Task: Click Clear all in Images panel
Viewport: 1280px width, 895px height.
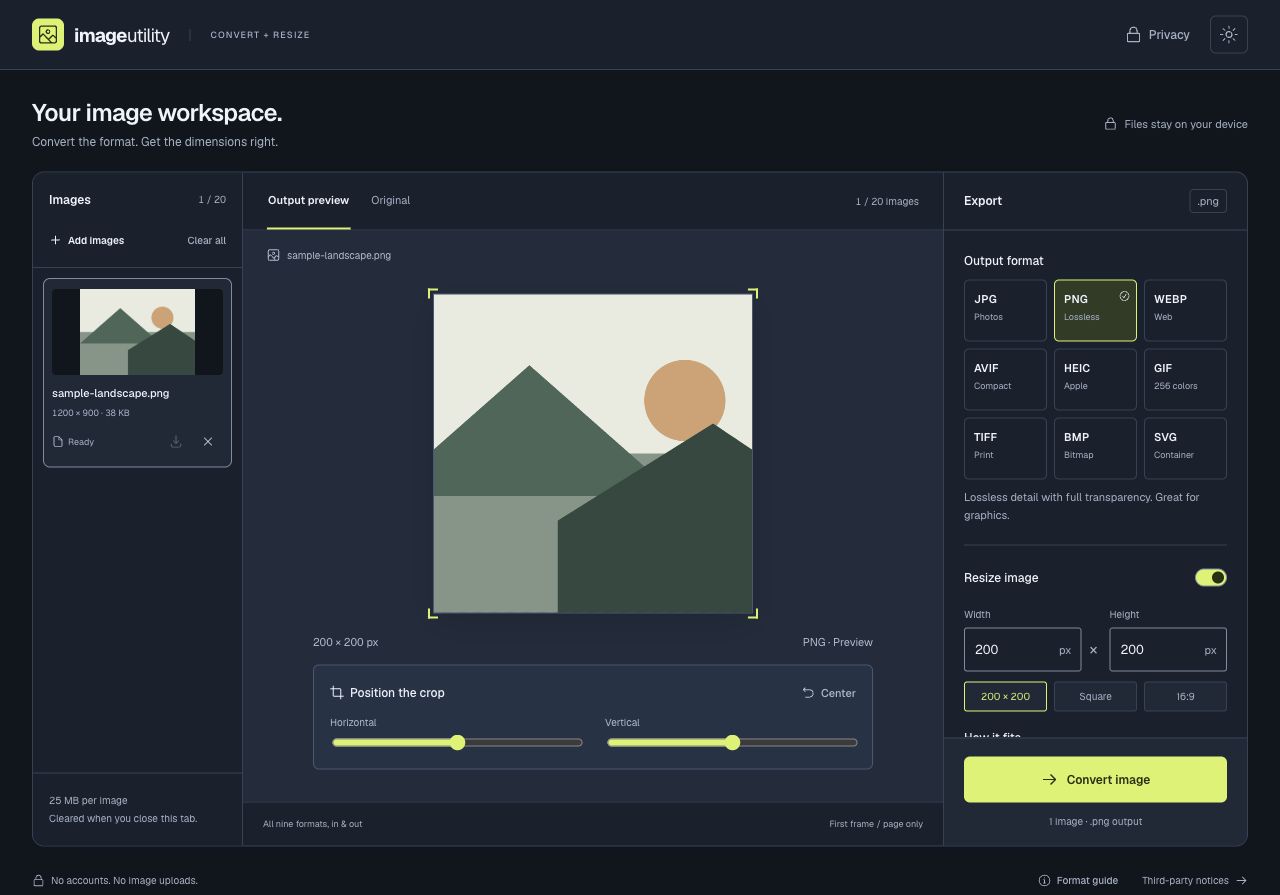Action: point(207,241)
